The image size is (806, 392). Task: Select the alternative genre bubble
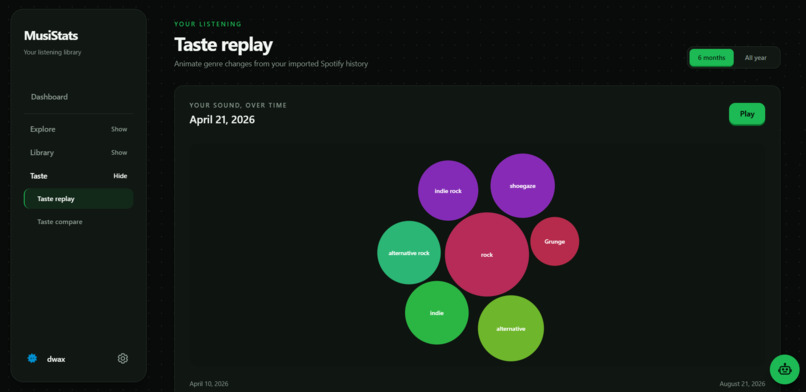tap(511, 328)
